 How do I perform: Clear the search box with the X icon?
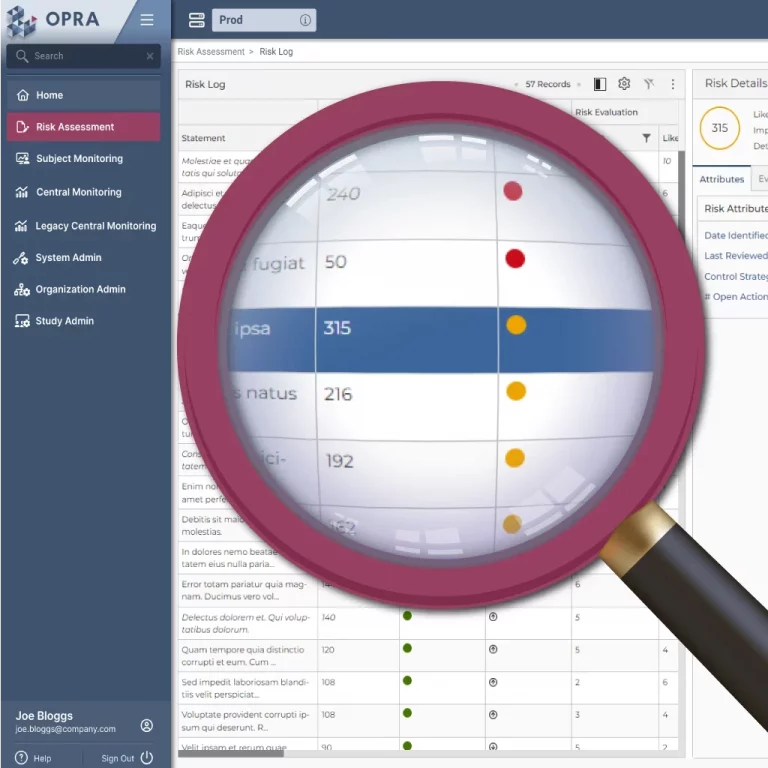click(x=150, y=57)
